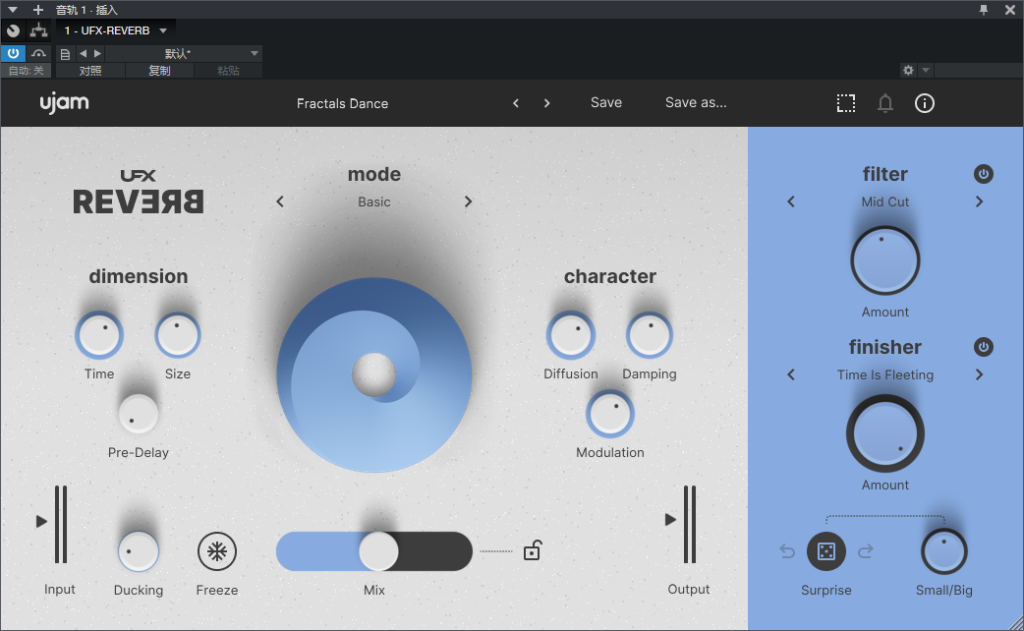Click the ujam logo

64,103
